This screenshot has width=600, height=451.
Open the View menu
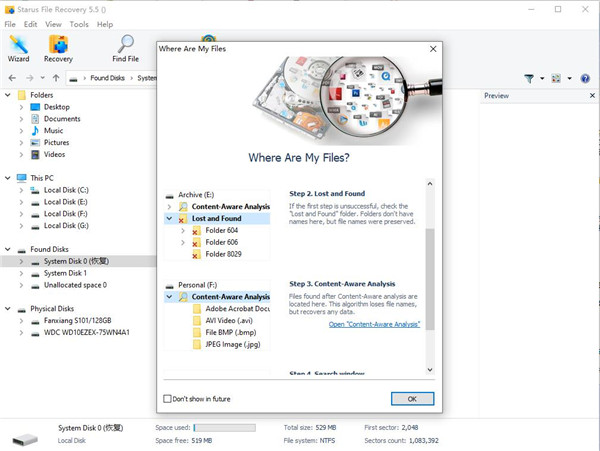pos(53,24)
